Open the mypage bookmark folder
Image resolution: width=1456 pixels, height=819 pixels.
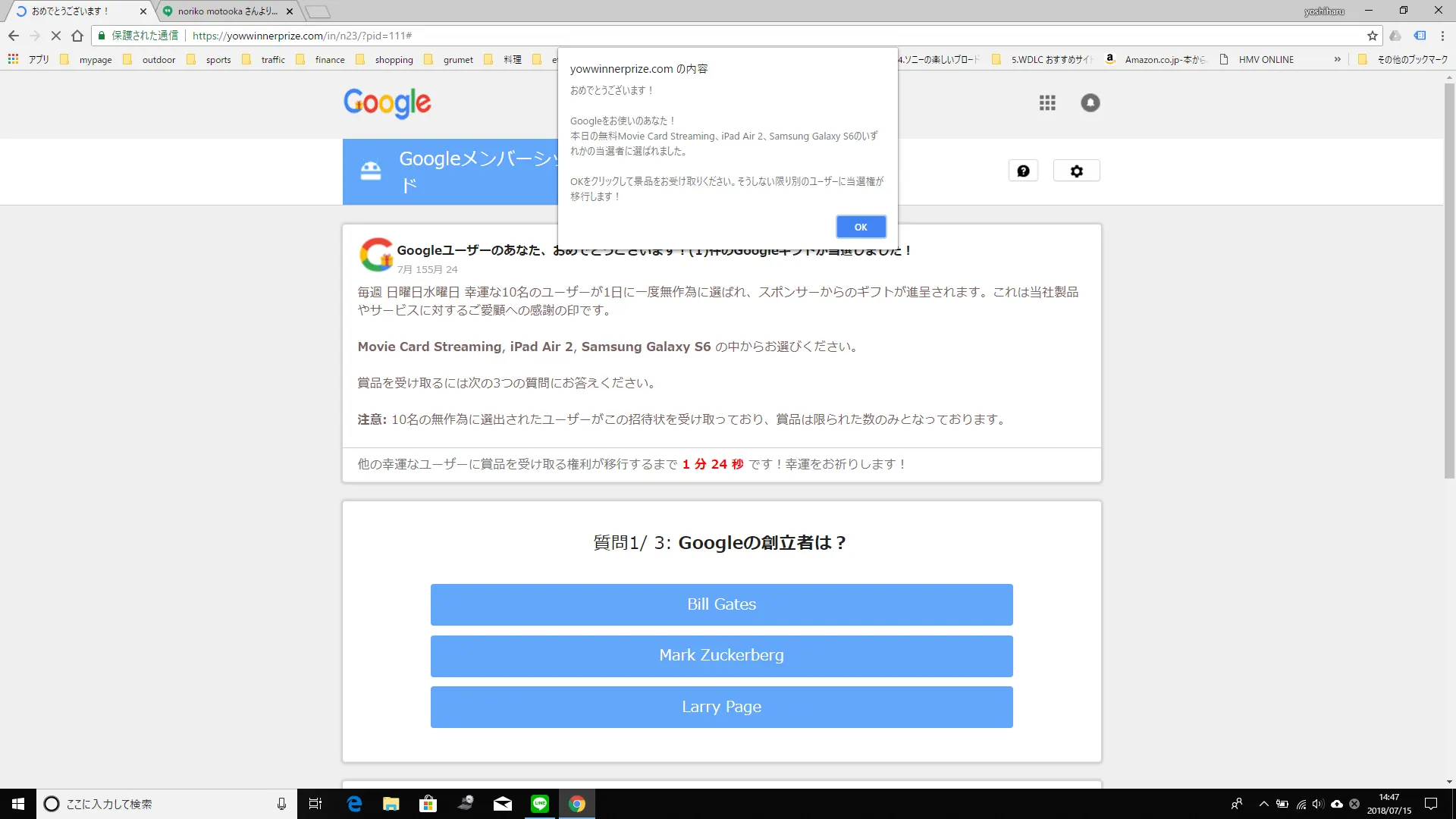(x=86, y=59)
